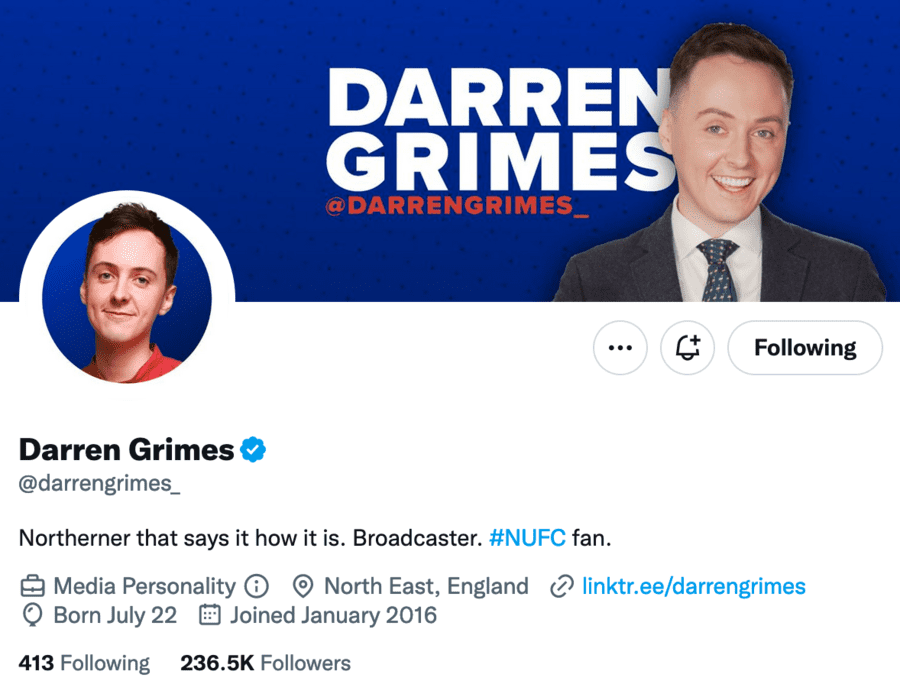900x694 pixels.
Task: Click the info icon beside Media Personality
Action: (257, 586)
